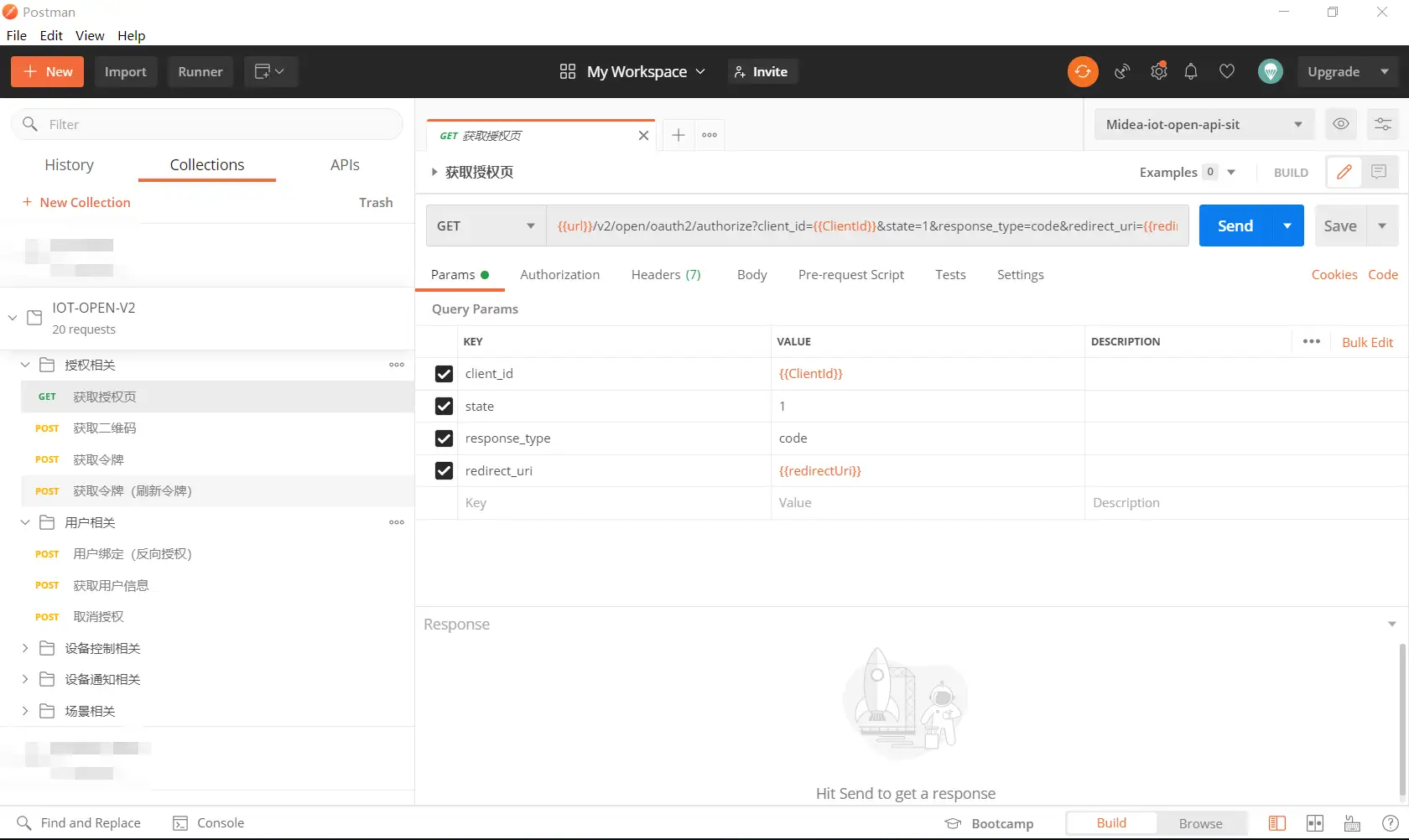Uncheck the state parameter checkbox
The image size is (1409, 840).
tap(444, 407)
